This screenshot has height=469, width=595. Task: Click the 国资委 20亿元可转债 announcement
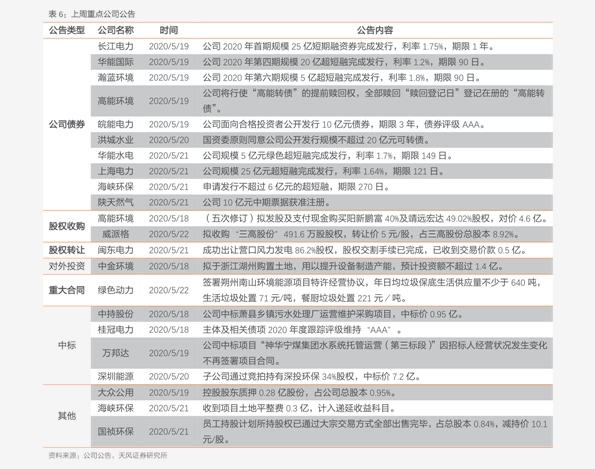(316, 140)
